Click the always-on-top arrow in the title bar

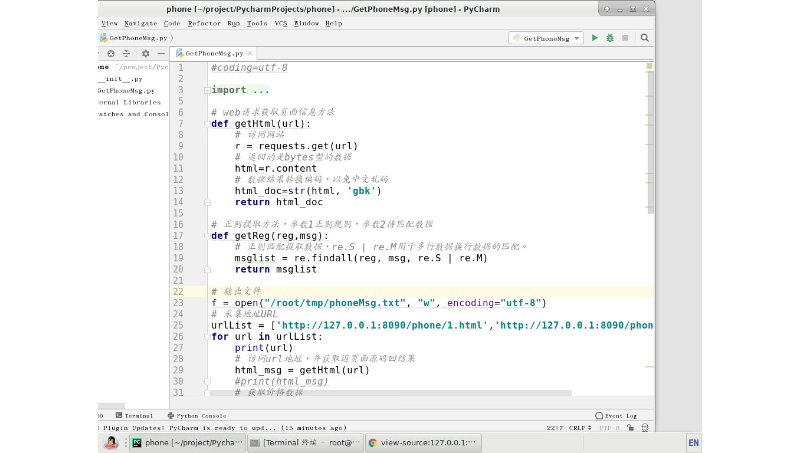coord(607,9)
